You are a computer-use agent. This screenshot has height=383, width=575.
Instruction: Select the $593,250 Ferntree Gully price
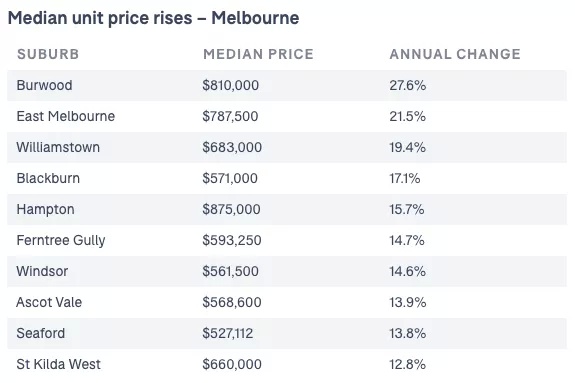[232, 241]
